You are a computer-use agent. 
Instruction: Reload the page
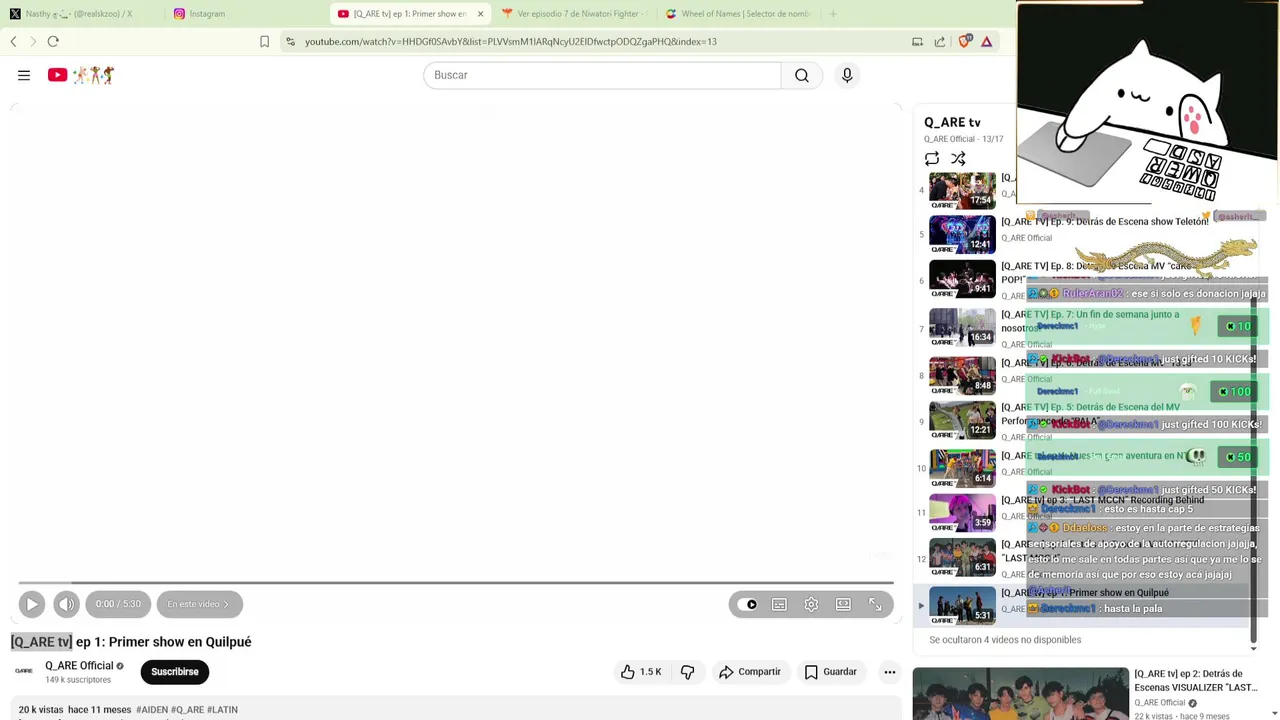click(x=53, y=41)
